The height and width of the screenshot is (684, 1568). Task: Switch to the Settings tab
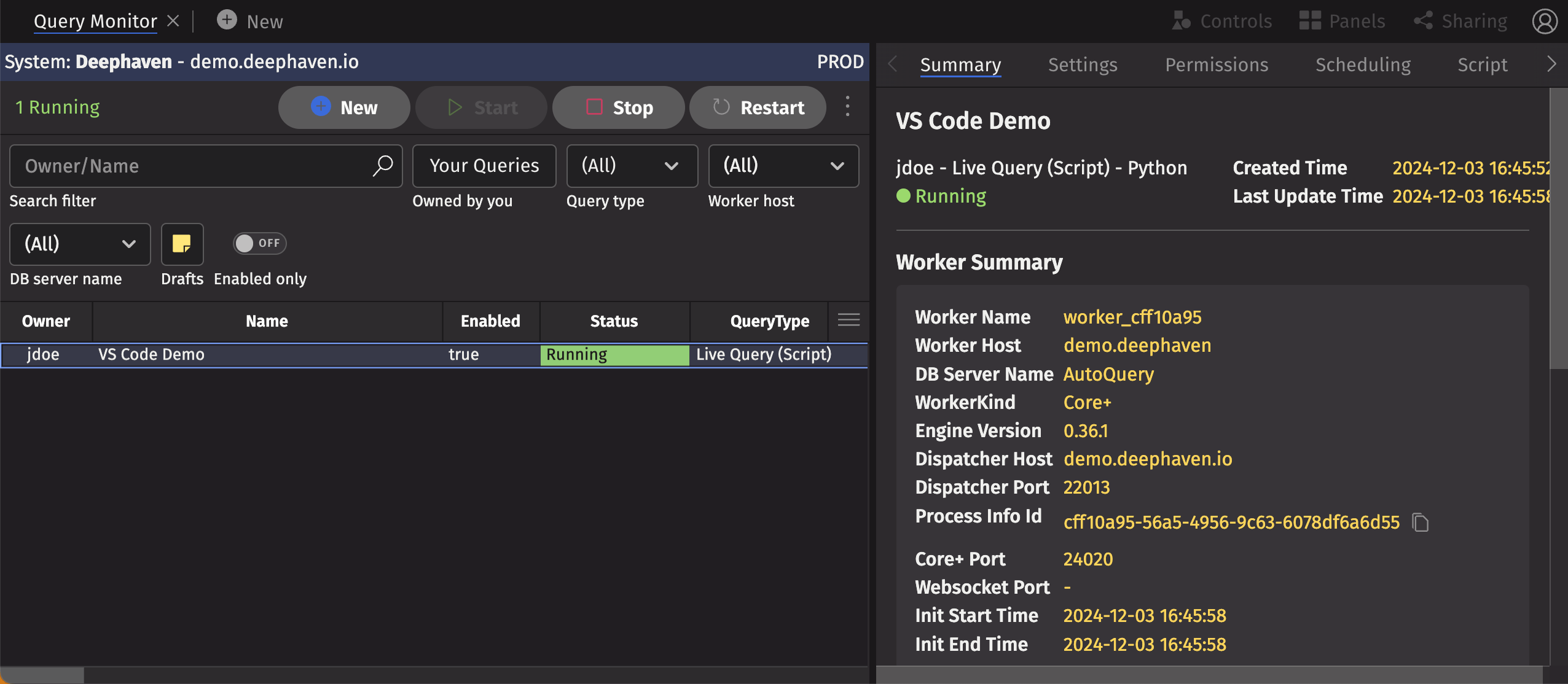point(1082,64)
